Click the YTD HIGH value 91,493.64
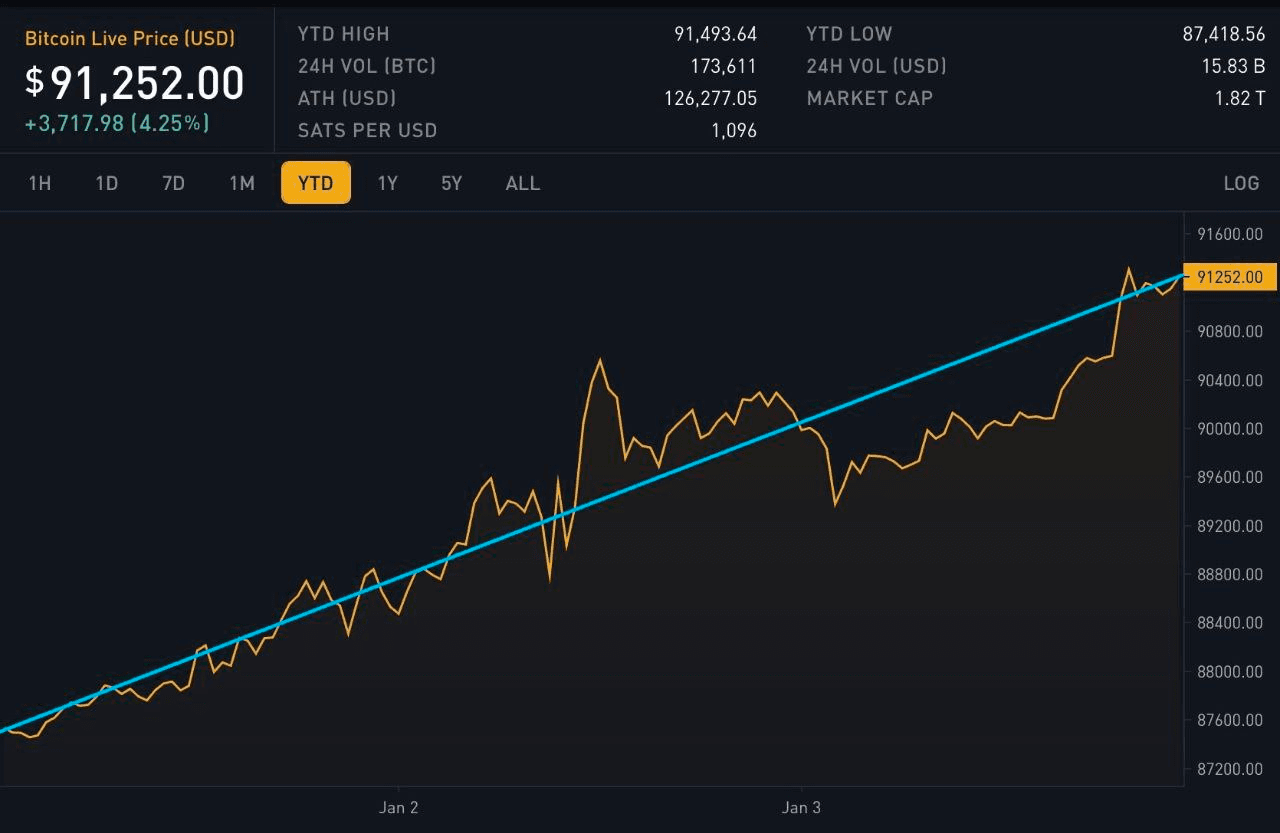 click(x=715, y=34)
